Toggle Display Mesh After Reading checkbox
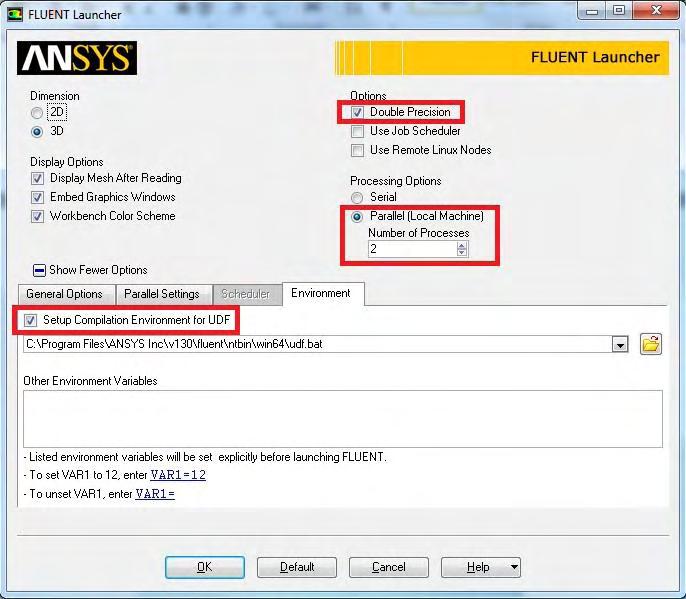686x599 pixels. tap(37, 179)
